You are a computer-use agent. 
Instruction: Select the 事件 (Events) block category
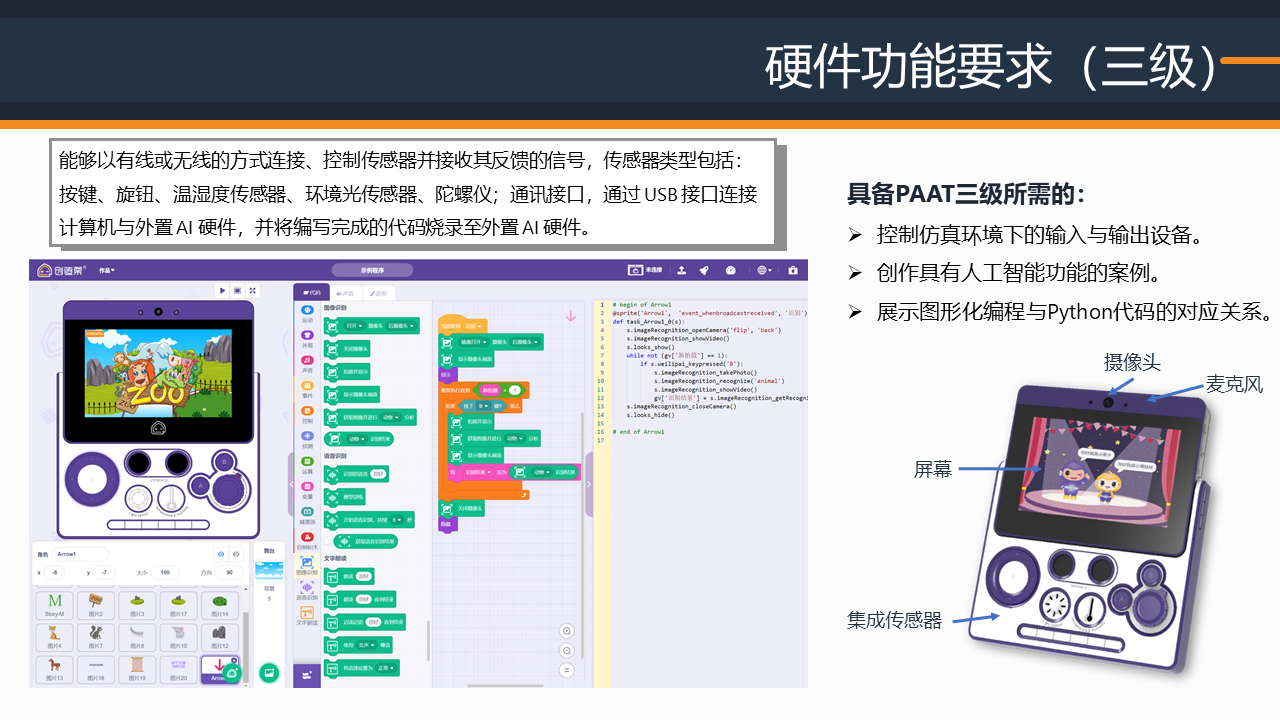click(x=307, y=390)
